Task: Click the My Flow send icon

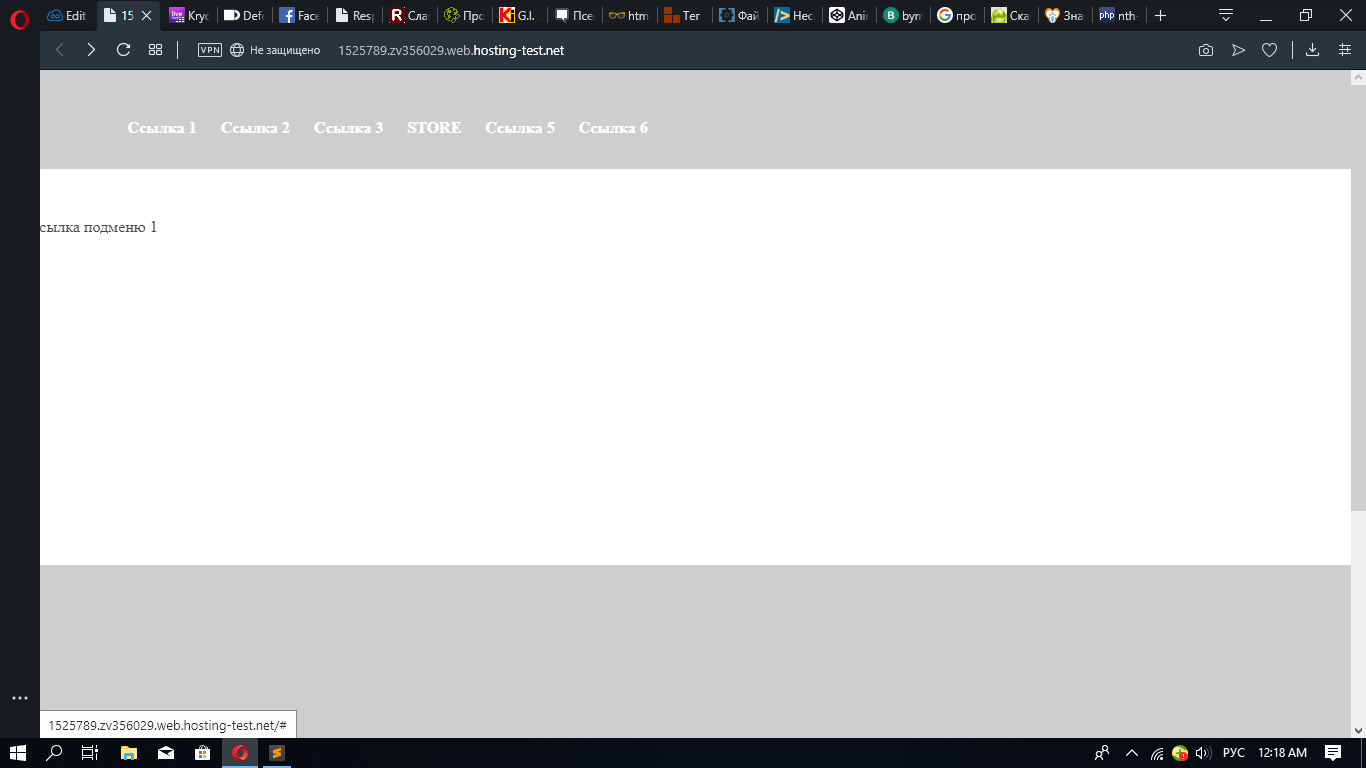Action: click(x=1238, y=50)
